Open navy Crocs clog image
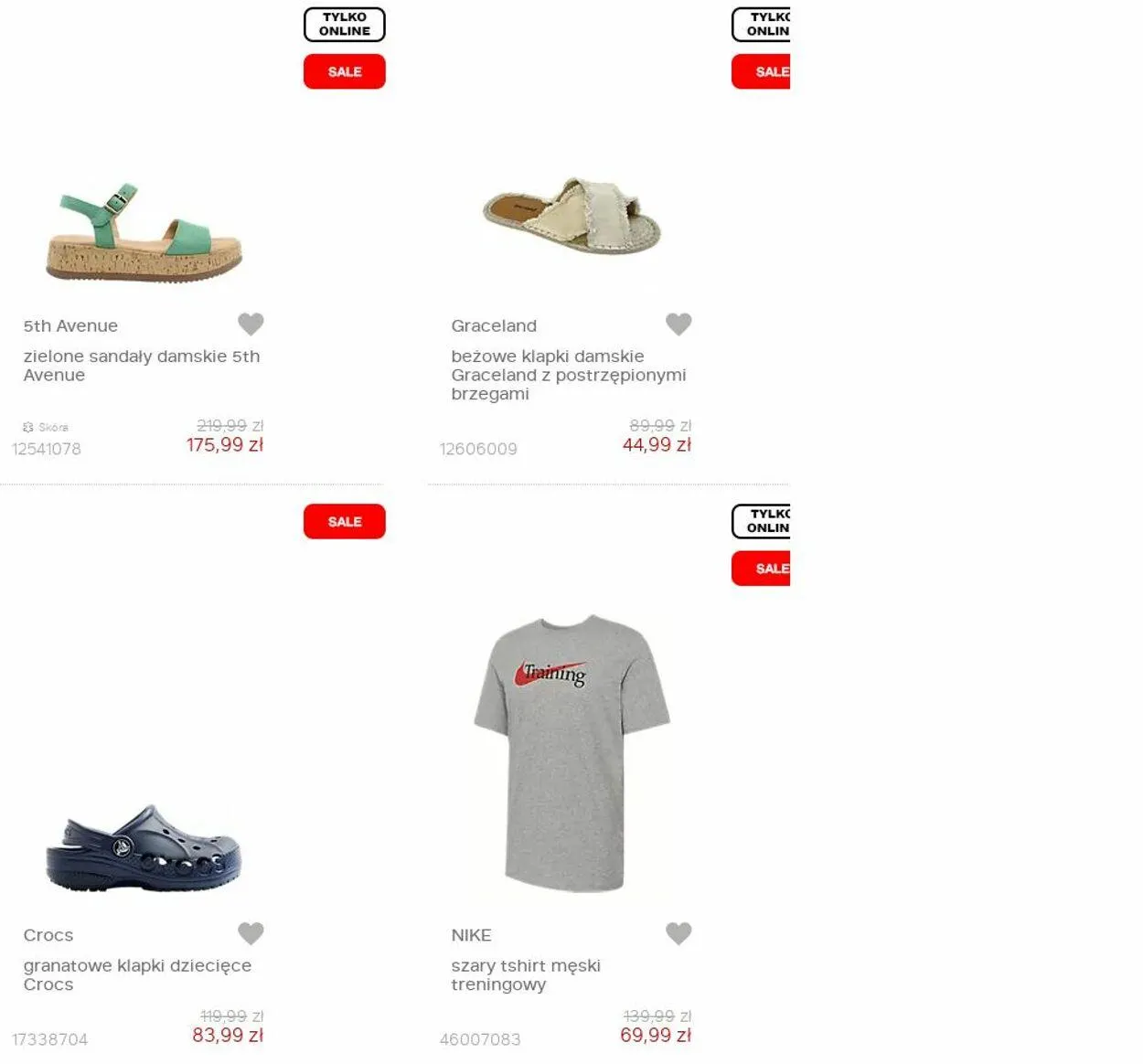The image size is (1143, 1064). pos(144,848)
